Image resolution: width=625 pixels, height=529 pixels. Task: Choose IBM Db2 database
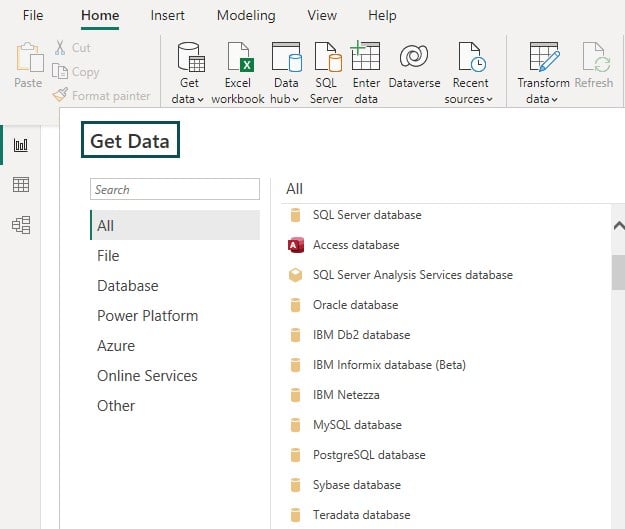(362, 335)
